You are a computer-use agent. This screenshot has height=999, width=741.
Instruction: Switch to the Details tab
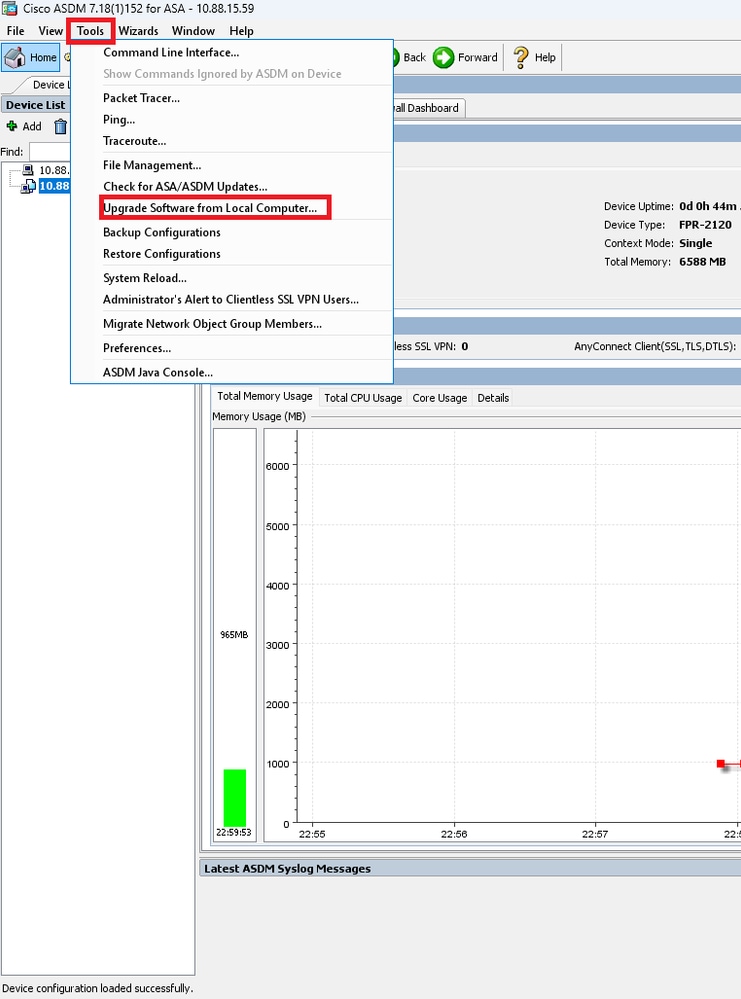tap(493, 398)
